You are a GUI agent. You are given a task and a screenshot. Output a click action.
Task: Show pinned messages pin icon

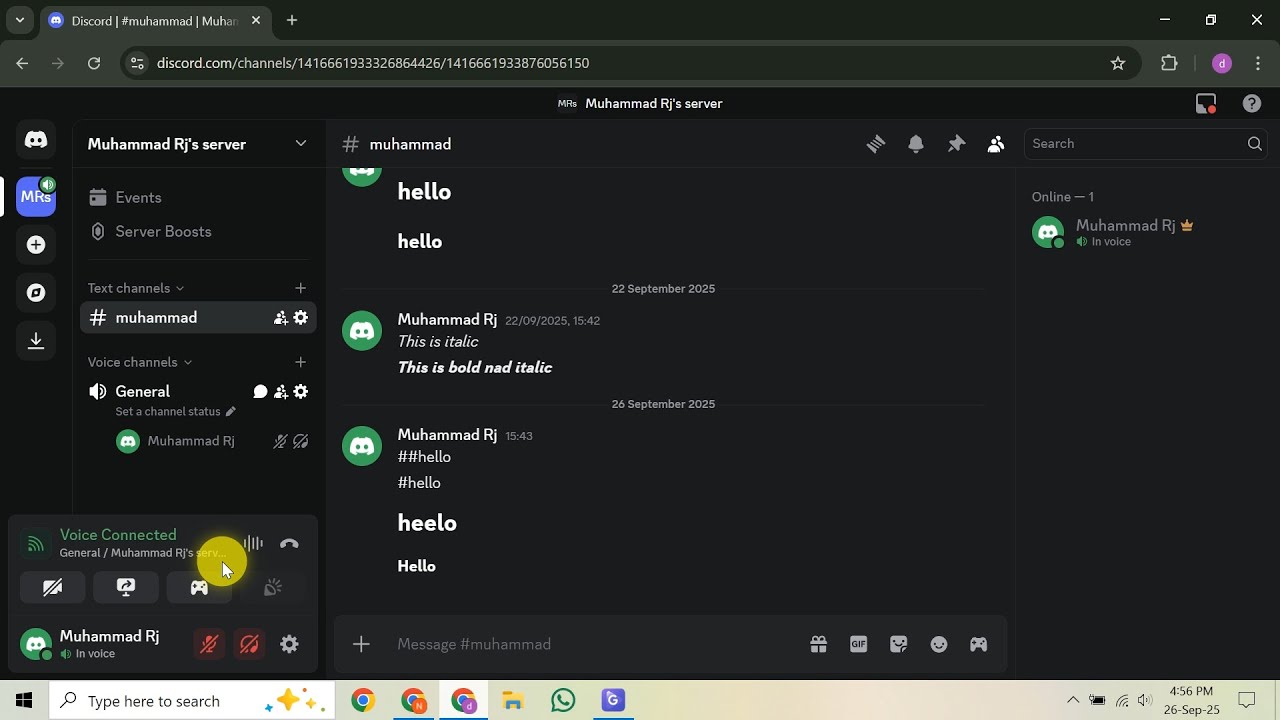[x=956, y=144]
